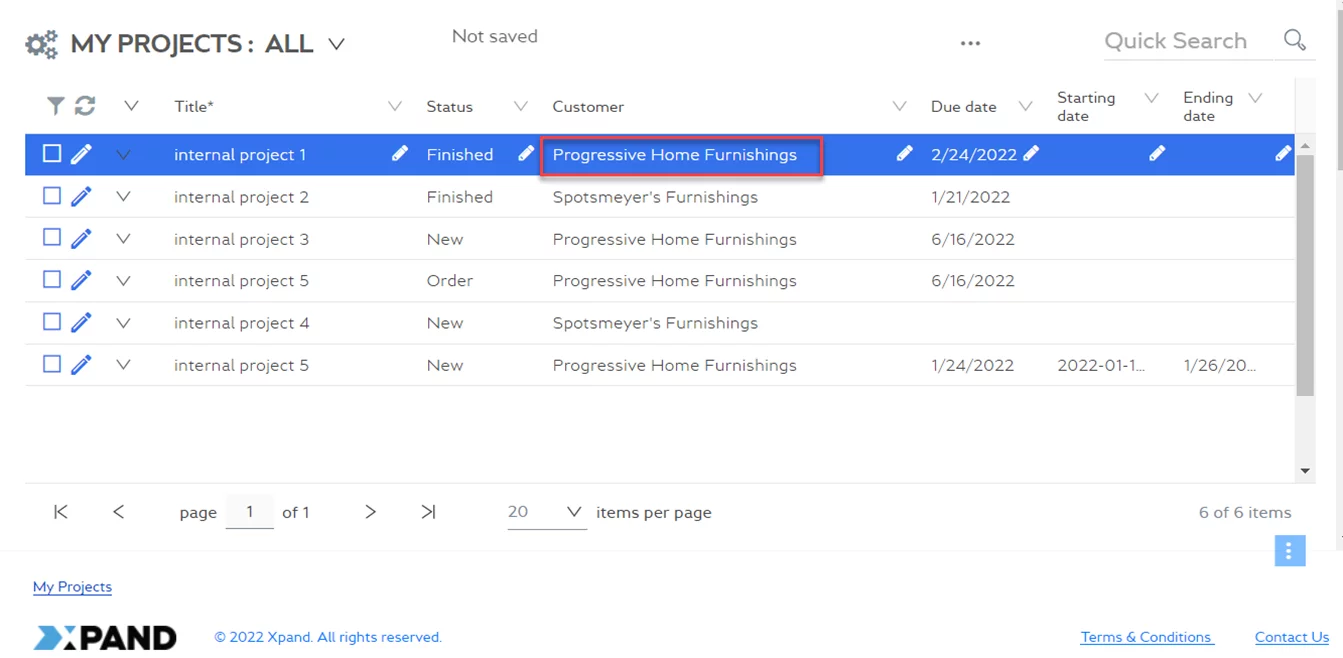Open the Terms & Conditions link
This screenshot has height=658, width=1343.
[x=1146, y=637]
